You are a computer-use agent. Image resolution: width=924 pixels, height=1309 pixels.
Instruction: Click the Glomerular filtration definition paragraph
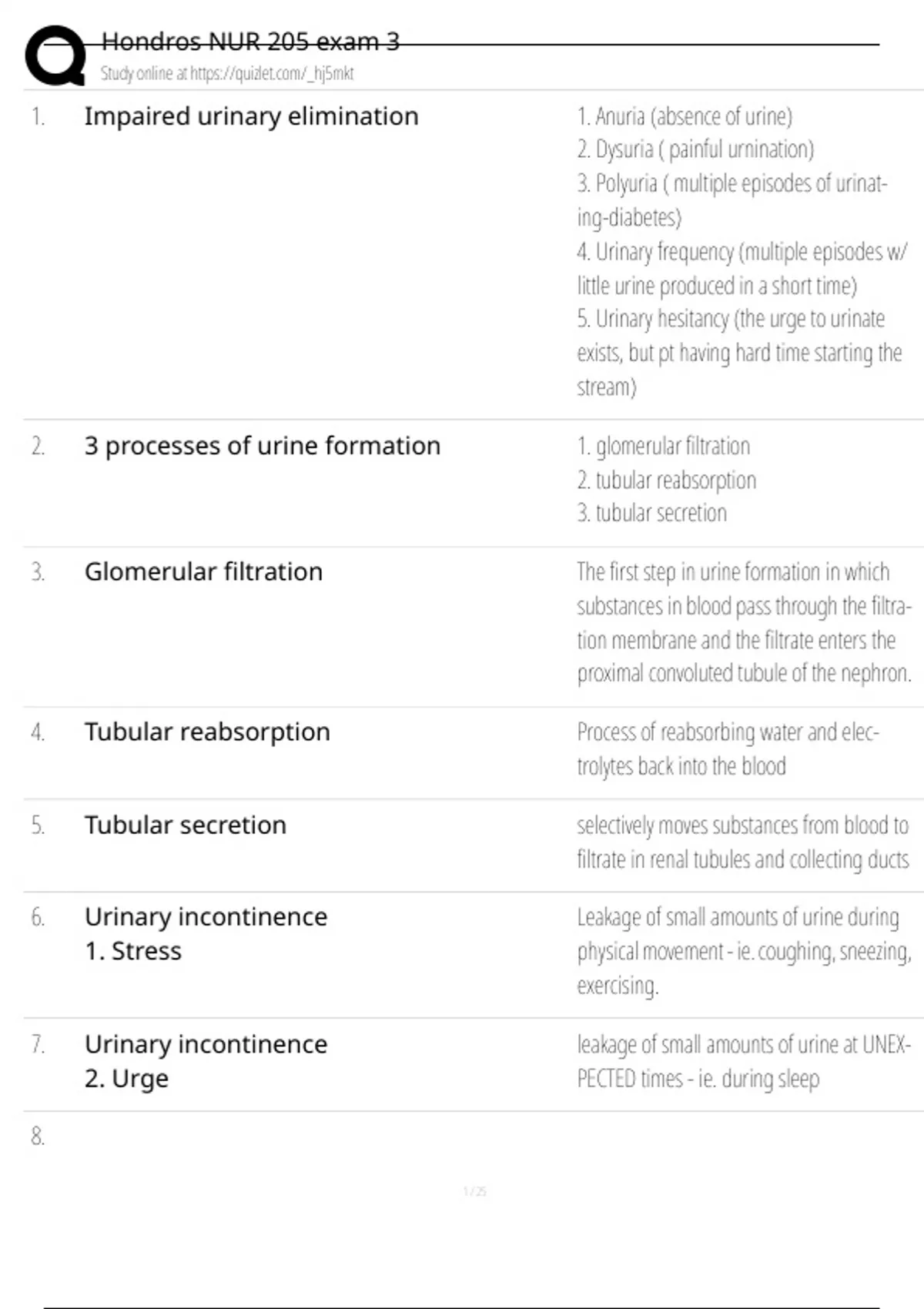pos(744,622)
